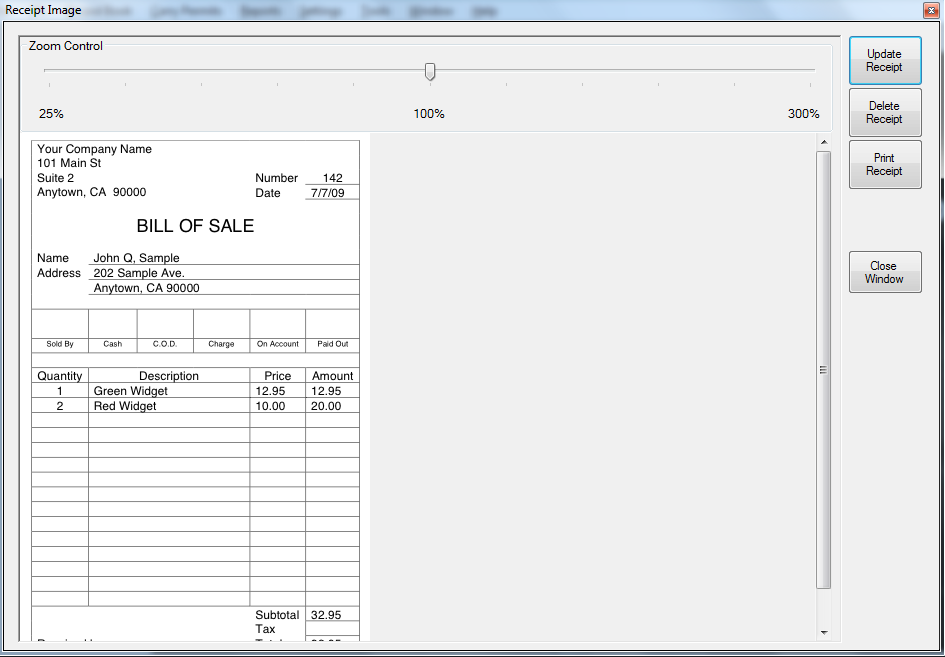Click the 101 Main St line
The image size is (945, 657).
(x=69, y=163)
